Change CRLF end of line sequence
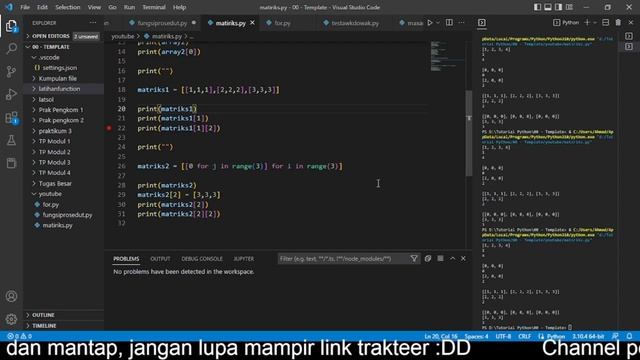This screenshot has width=640, height=360. [524, 336]
